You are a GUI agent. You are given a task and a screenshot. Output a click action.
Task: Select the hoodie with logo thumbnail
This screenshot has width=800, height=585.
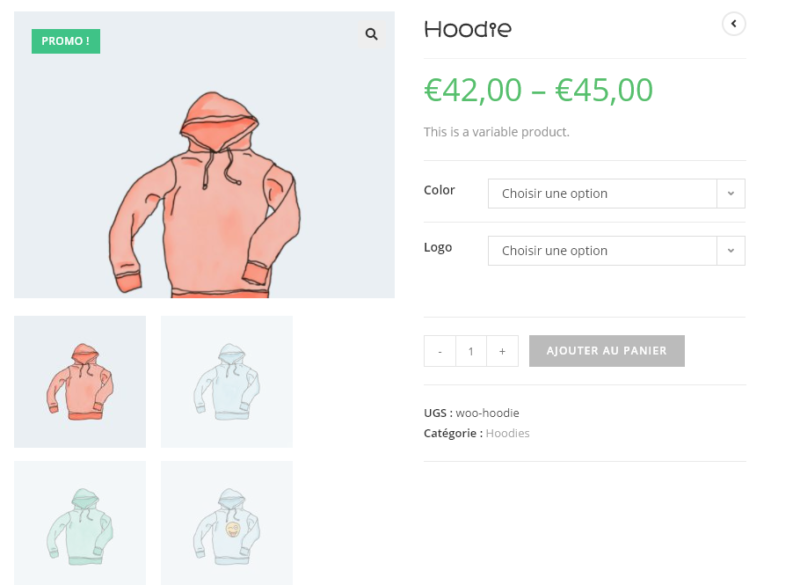click(x=227, y=523)
